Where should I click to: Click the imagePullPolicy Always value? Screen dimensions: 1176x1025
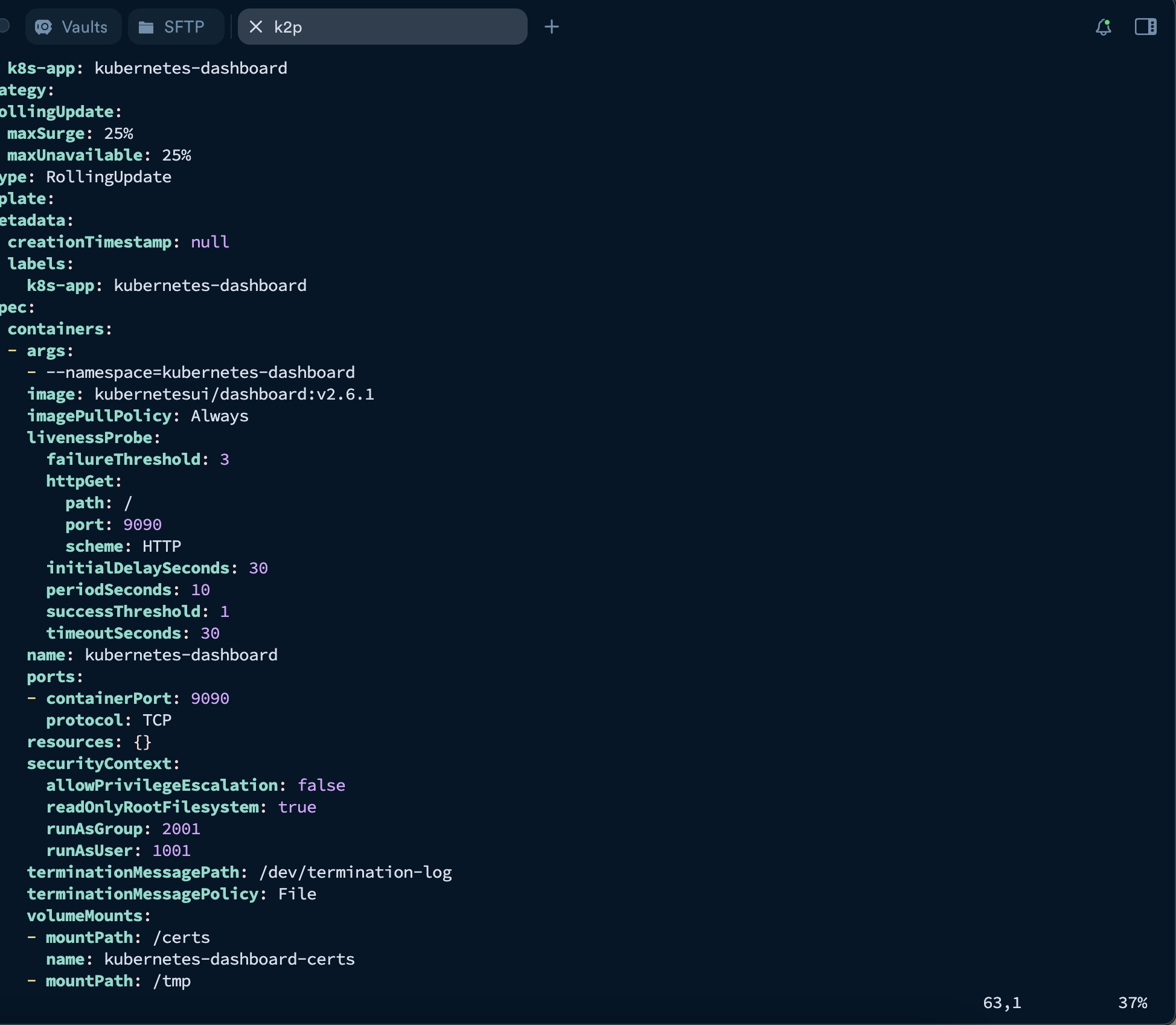pyautogui.click(x=220, y=416)
